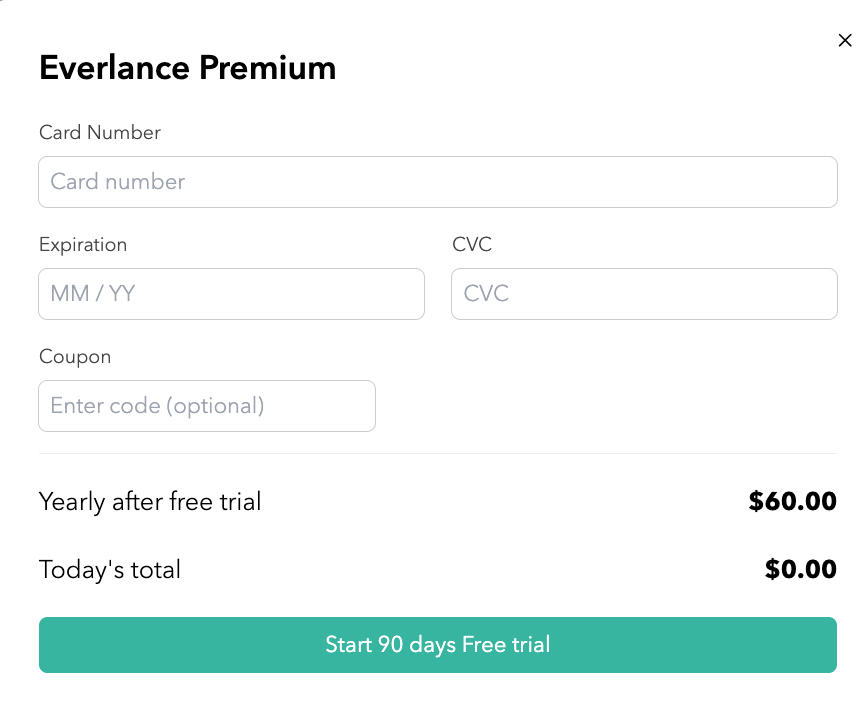This screenshot has width=868, height=708.
Task: Close the Everlance Premium dialog
Action: [x=845, y=41]
